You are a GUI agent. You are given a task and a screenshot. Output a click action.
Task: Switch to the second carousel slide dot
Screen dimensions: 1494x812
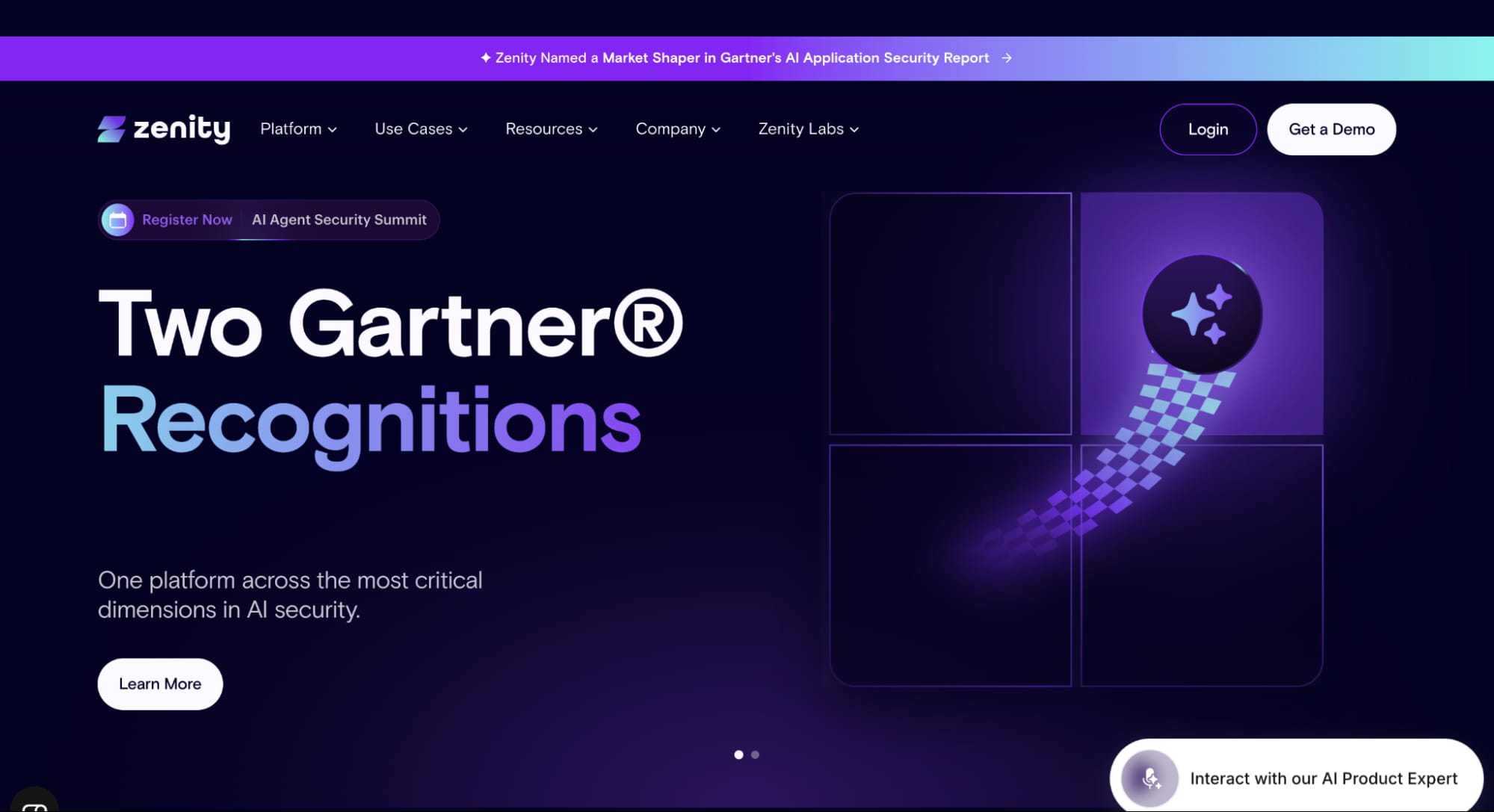tap(755, 754)
